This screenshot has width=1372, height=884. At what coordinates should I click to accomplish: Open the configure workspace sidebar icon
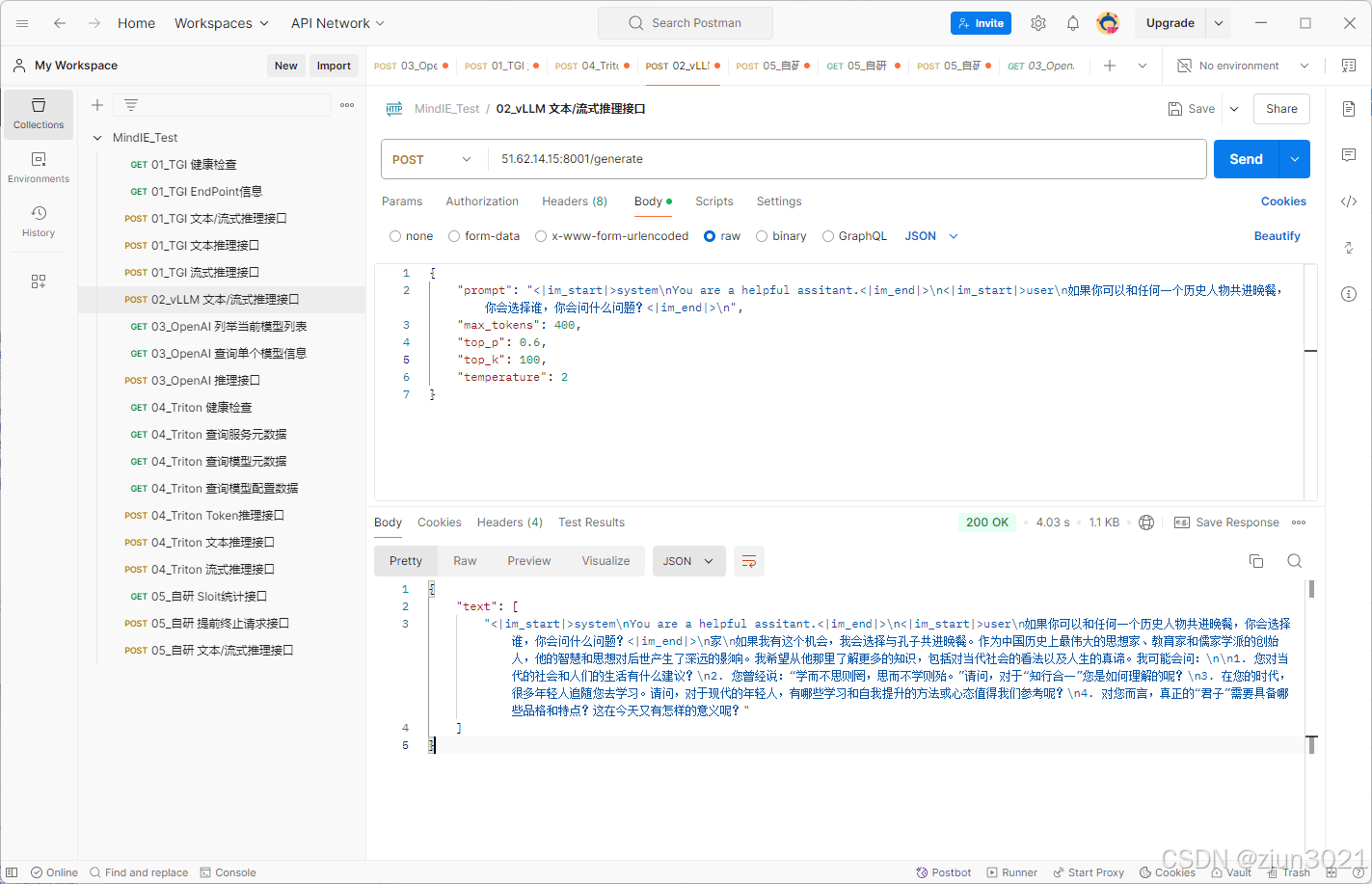pos(39,281)
